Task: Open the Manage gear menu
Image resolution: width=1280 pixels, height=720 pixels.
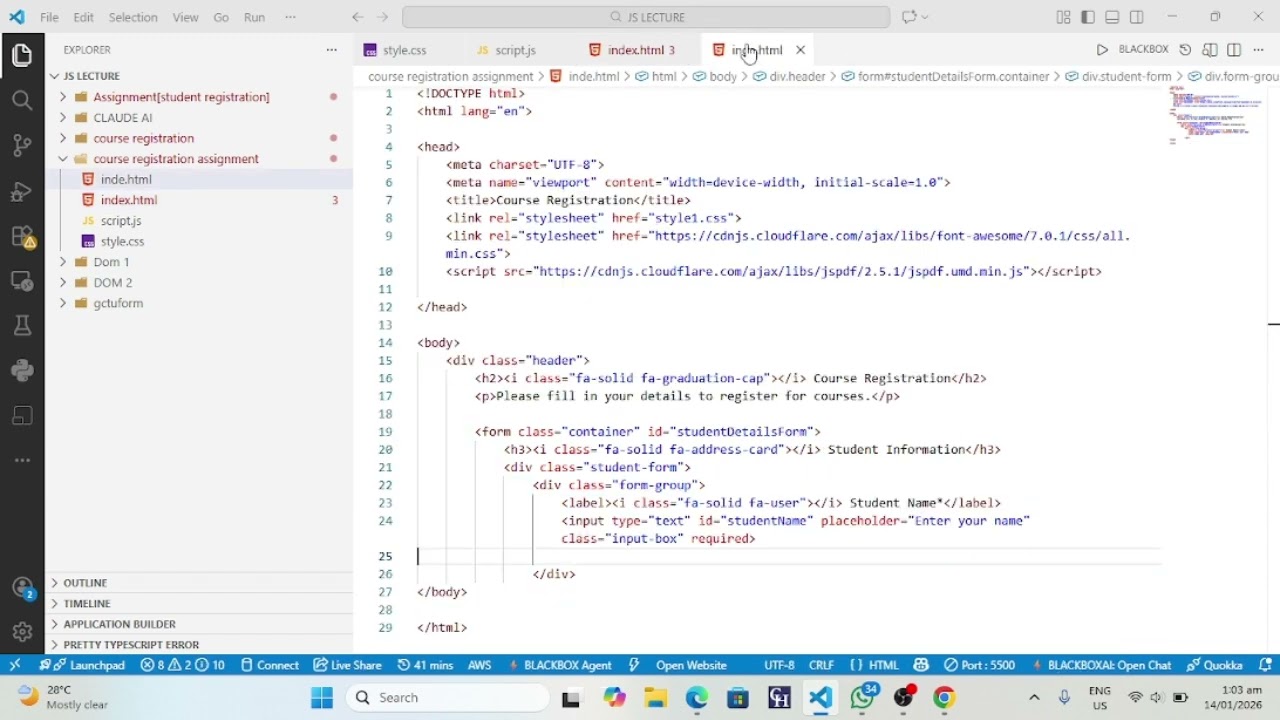Action: [22, 632]
